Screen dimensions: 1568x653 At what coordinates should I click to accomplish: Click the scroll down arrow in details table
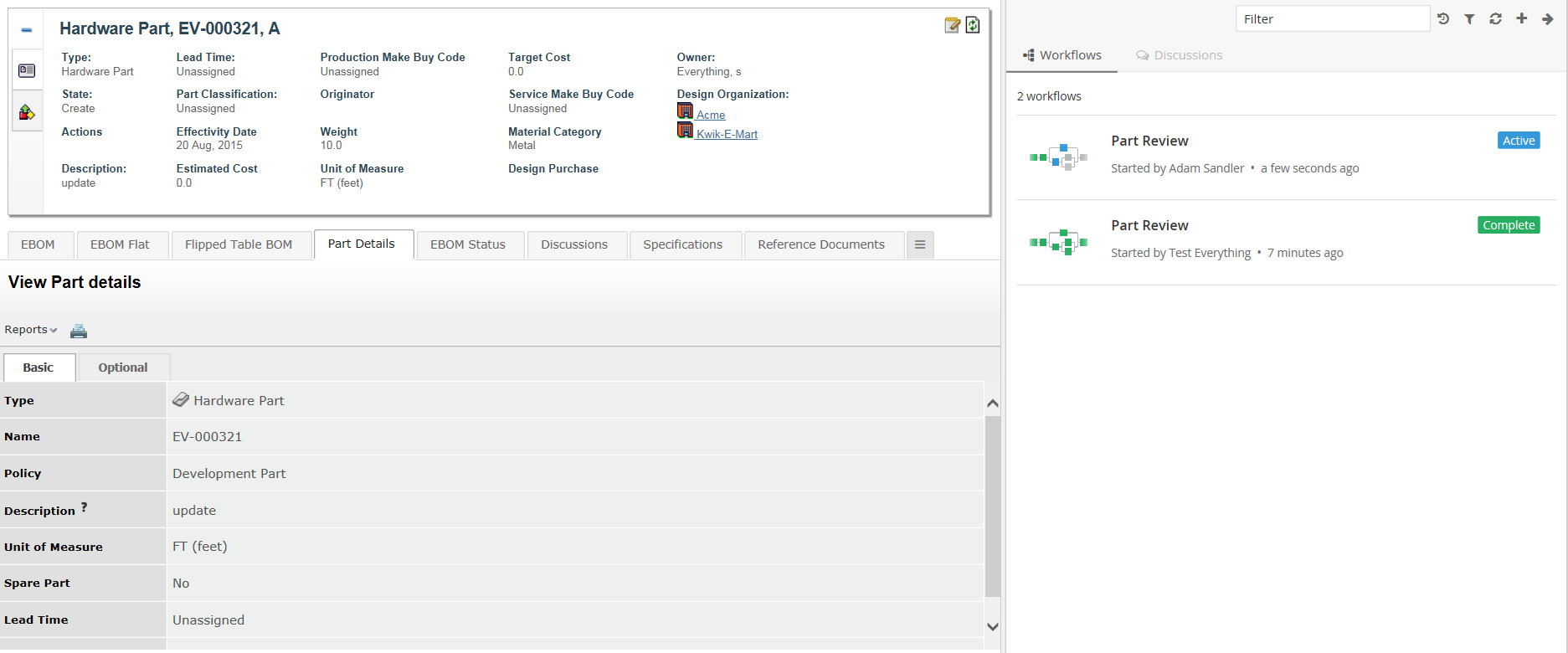click(x=993, y=626)
